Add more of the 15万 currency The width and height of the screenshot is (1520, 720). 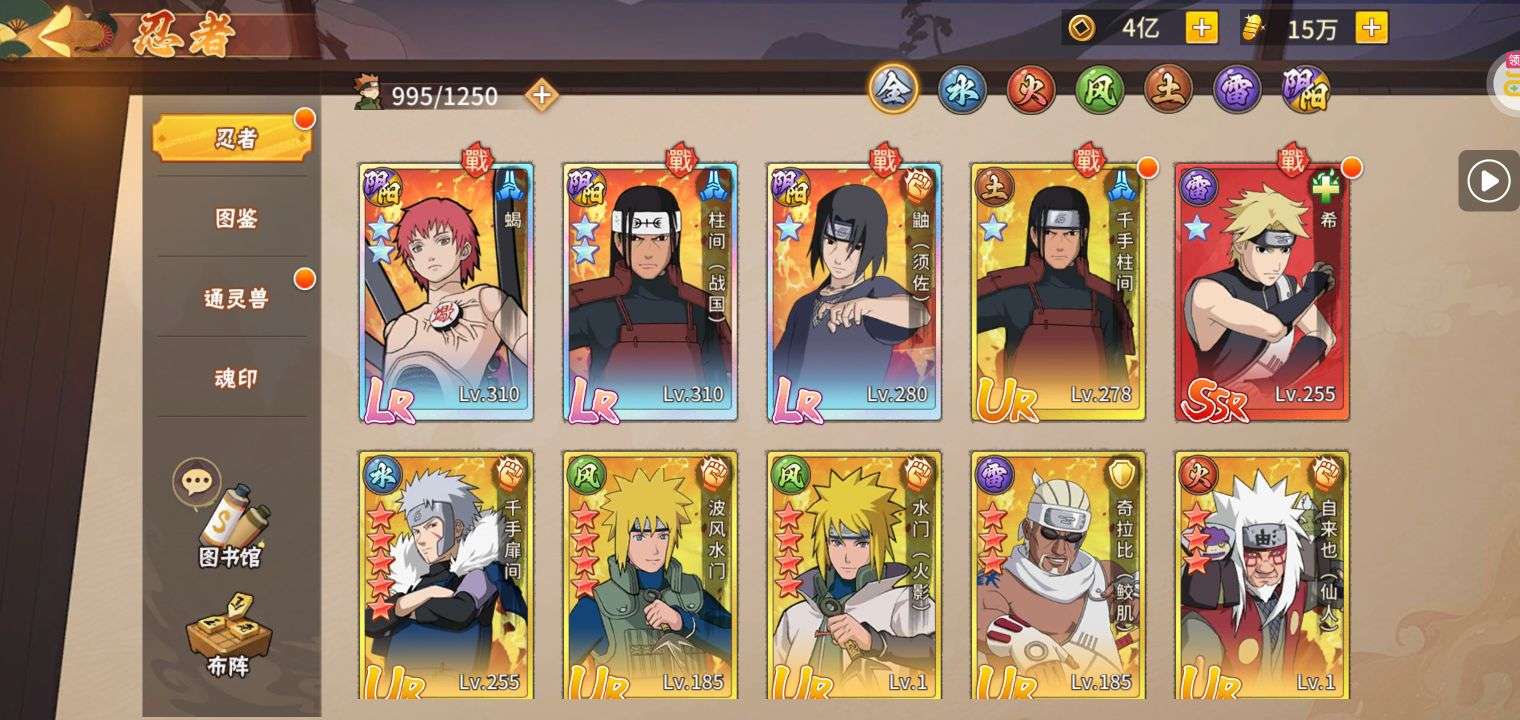point(1372,28)
